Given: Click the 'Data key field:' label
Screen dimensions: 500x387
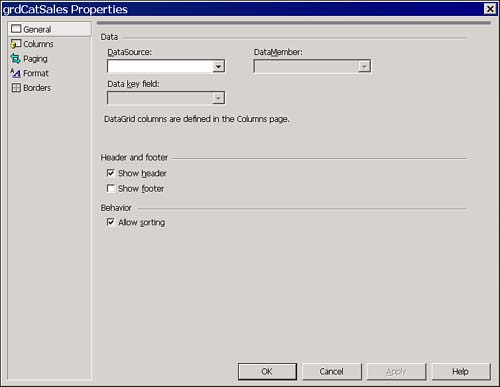Looking at the screenshot, I should pyautogui.click(x=133, y=84).
